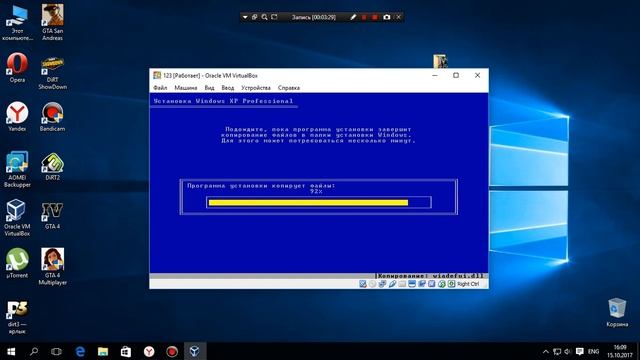
Task: Switch to VirtualBox on the taskbar
Action: [x=195, y=351]
